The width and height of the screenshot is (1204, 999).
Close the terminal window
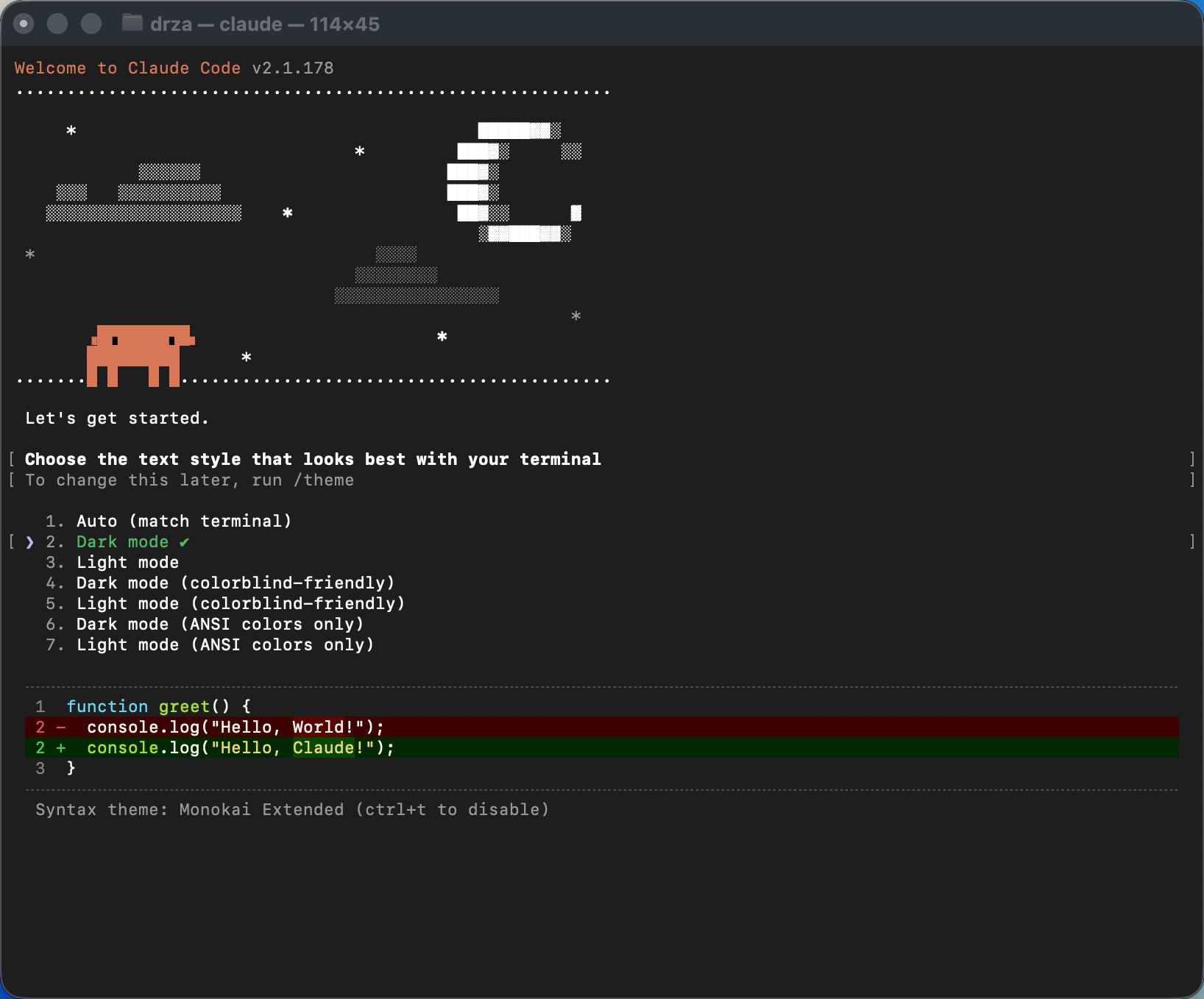tap(24, 24)
